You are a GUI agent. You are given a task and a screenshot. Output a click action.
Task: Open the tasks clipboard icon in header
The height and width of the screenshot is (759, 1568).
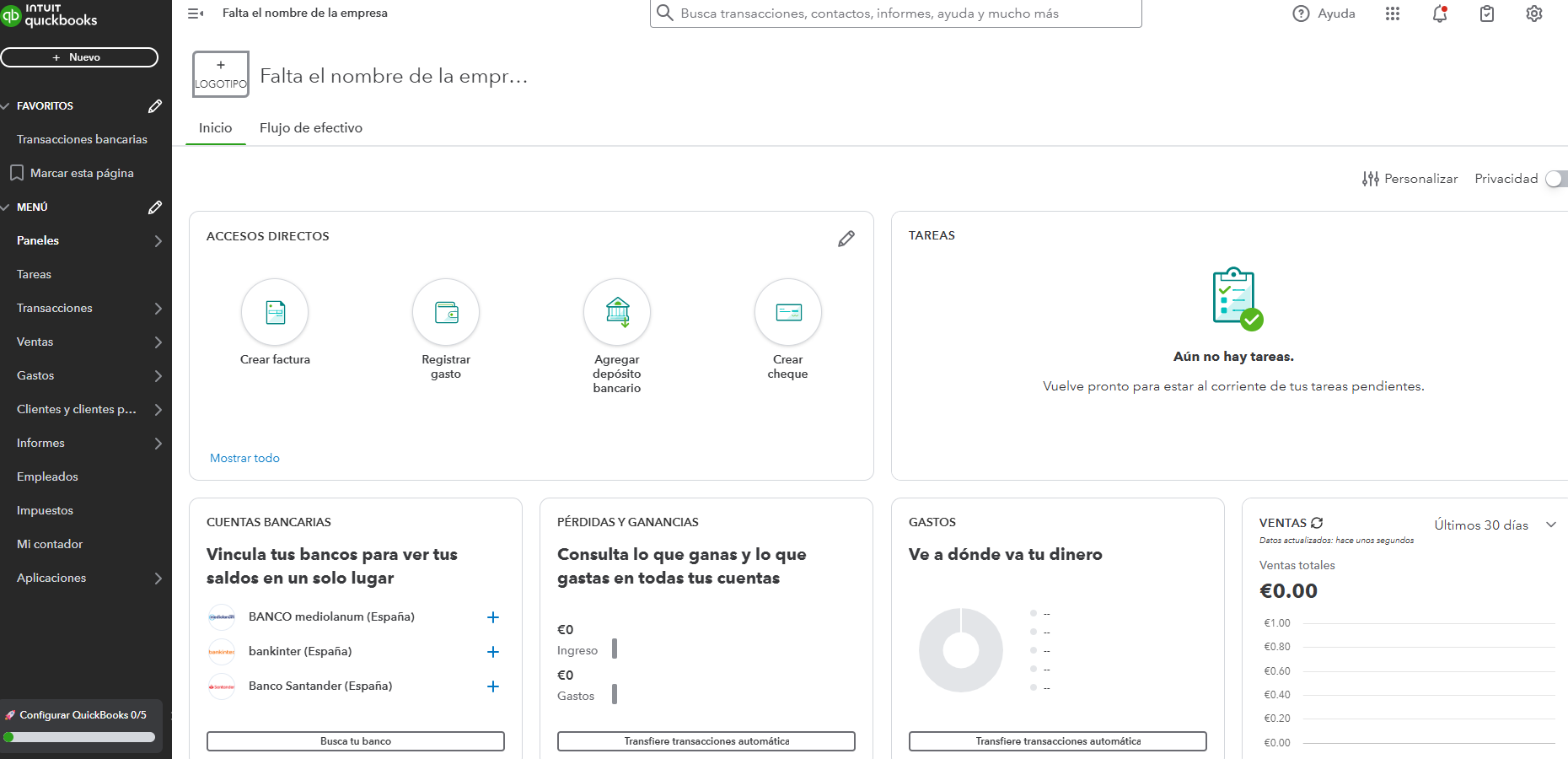tap(1487, 13)
